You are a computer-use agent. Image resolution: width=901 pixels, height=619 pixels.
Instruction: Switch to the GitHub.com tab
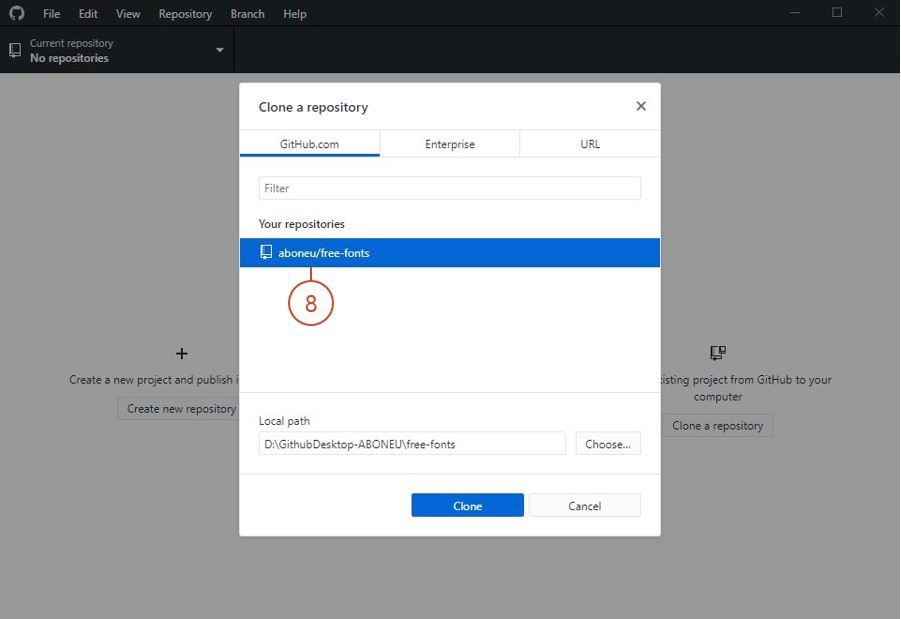click(309, 144)
